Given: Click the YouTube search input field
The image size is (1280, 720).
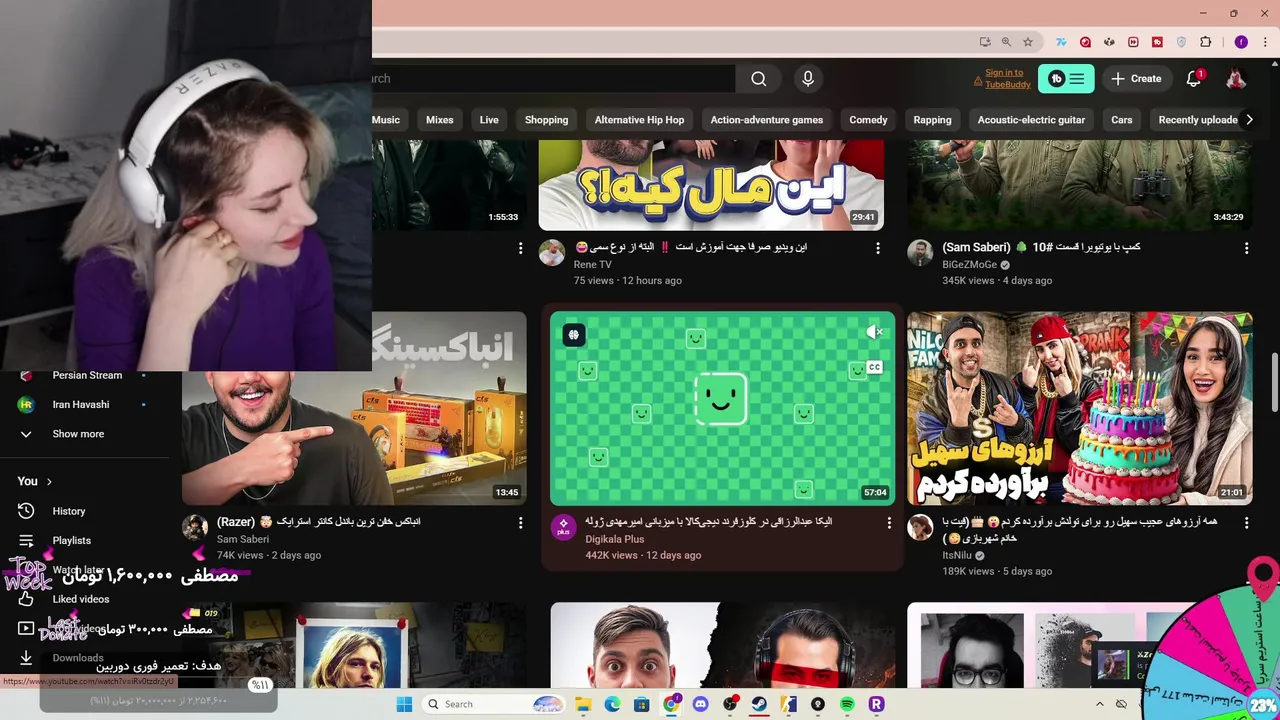Looking at the screenshot, I should tap(553, 79).
